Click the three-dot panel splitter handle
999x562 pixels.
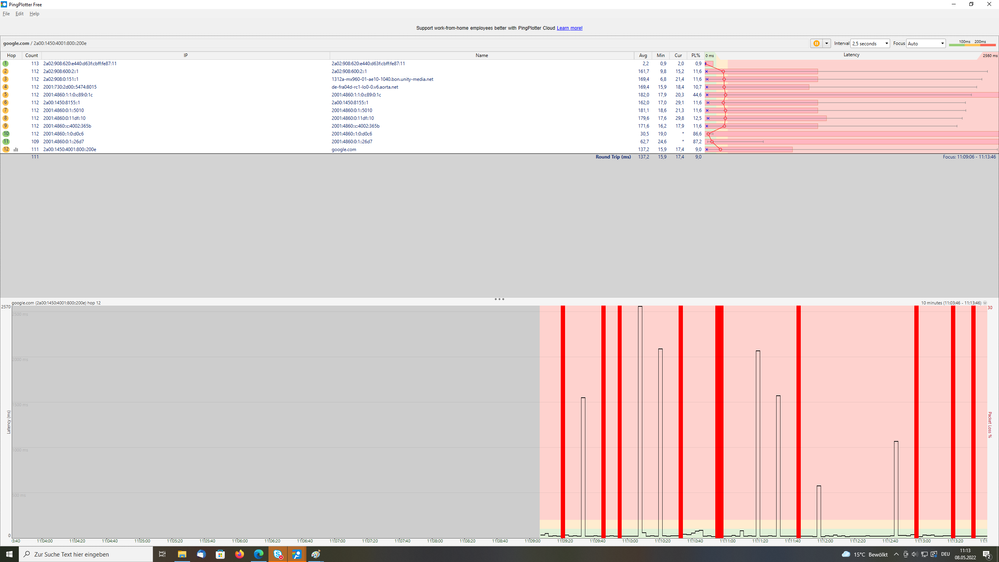point(500,299)
